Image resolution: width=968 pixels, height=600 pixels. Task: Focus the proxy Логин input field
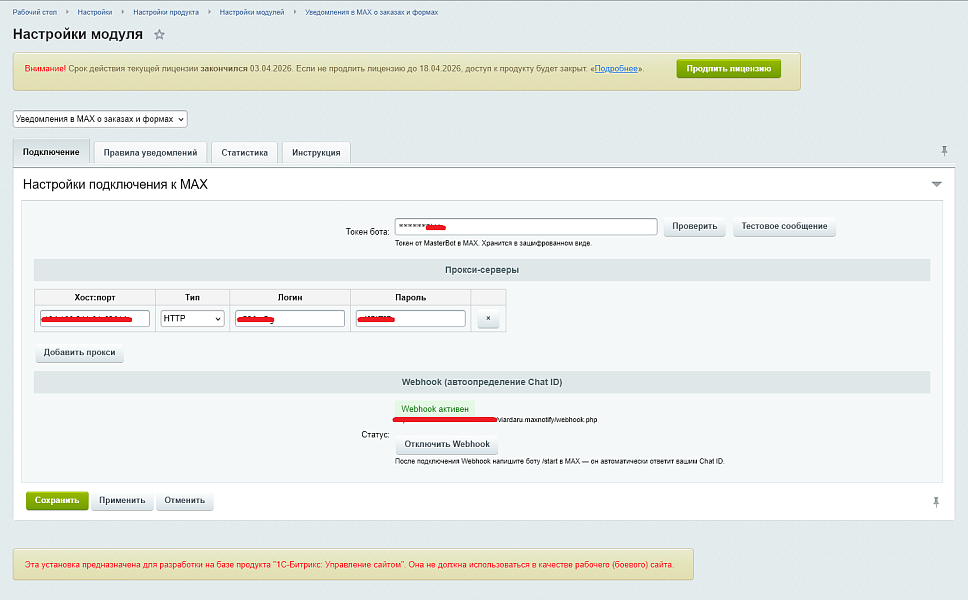coord(290,319)
